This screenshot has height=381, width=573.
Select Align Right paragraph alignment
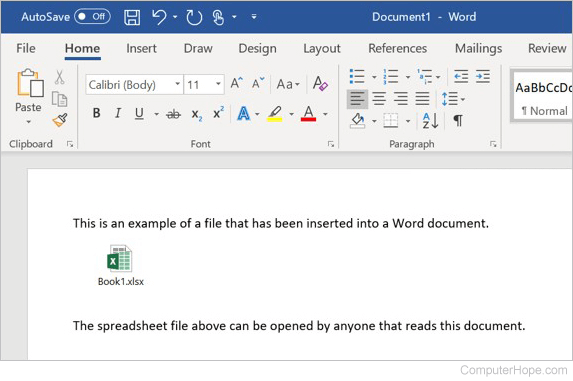tap(401, 99)
